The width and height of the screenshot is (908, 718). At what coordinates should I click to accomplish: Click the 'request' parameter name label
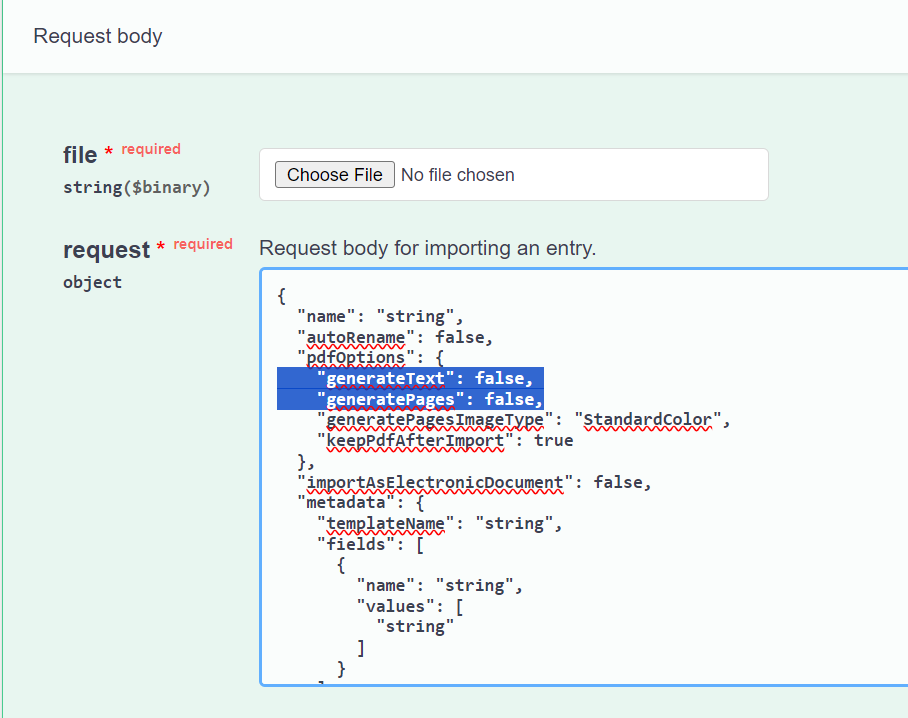pos(107,250)
